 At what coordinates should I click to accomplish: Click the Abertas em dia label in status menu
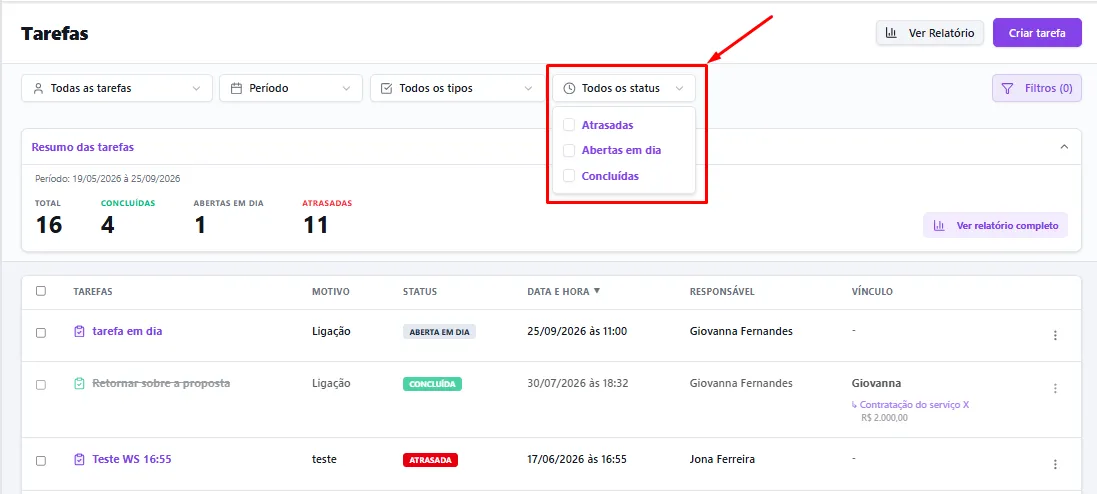[621, 150]
